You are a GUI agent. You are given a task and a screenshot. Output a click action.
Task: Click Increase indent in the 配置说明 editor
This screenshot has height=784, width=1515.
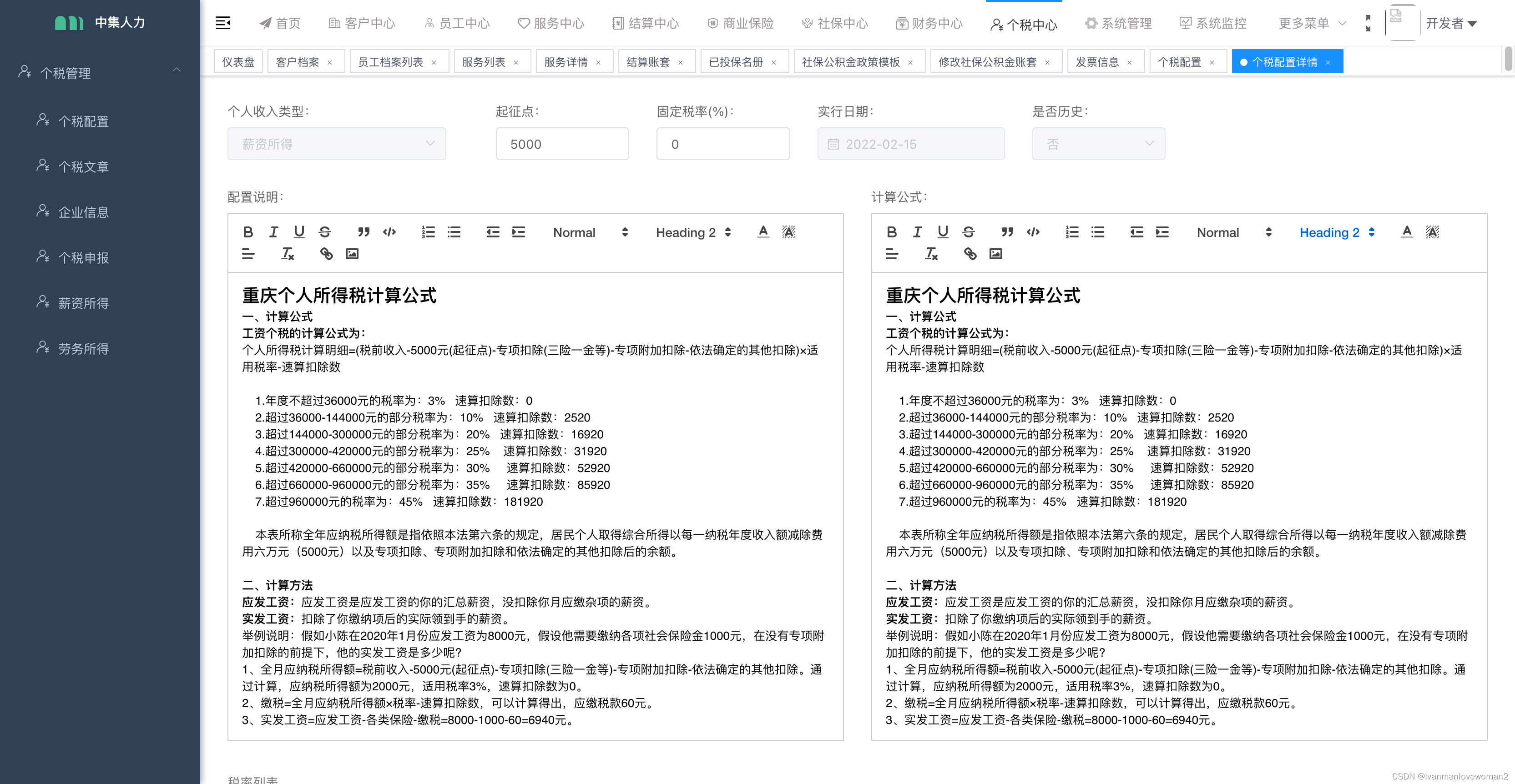518,232
